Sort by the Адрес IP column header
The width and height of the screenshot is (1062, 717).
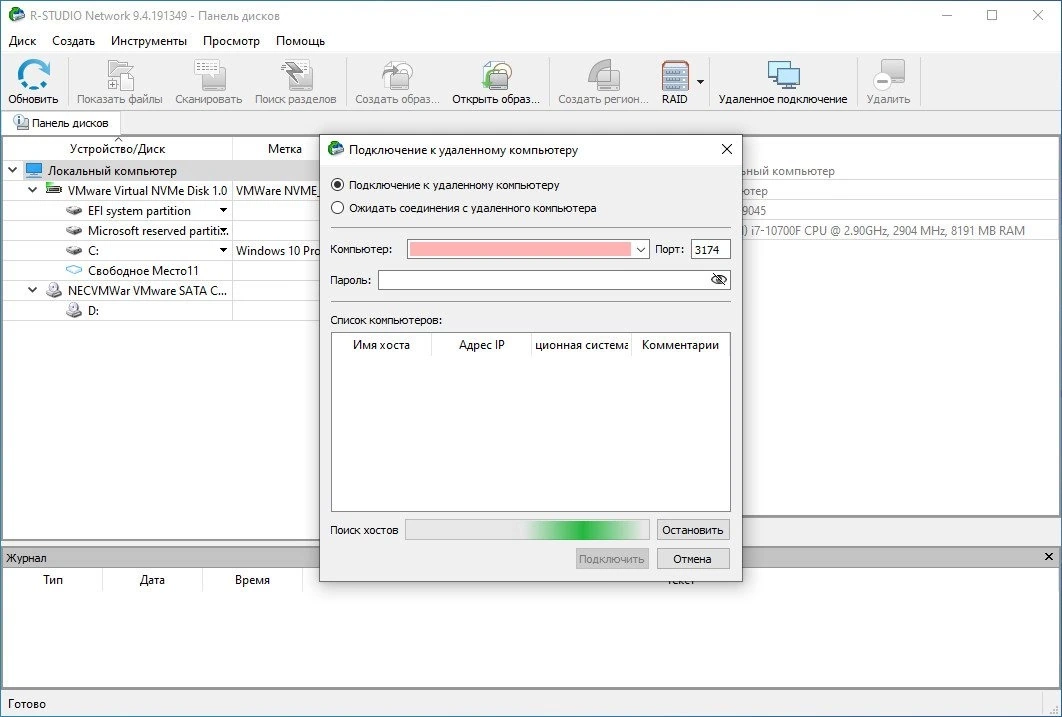482,345
